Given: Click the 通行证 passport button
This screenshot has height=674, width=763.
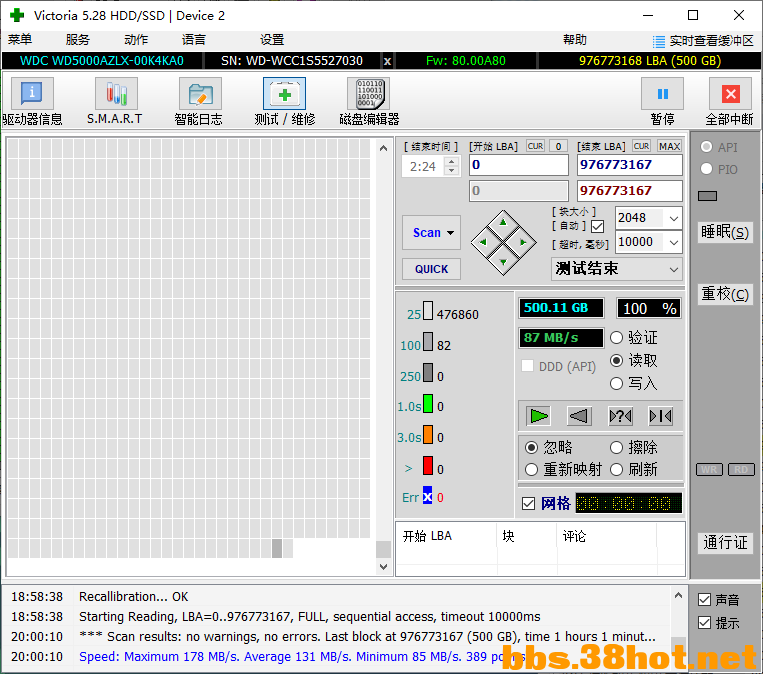Looking at the screenshot, I should pyautogui.click(x=725, y=542).
